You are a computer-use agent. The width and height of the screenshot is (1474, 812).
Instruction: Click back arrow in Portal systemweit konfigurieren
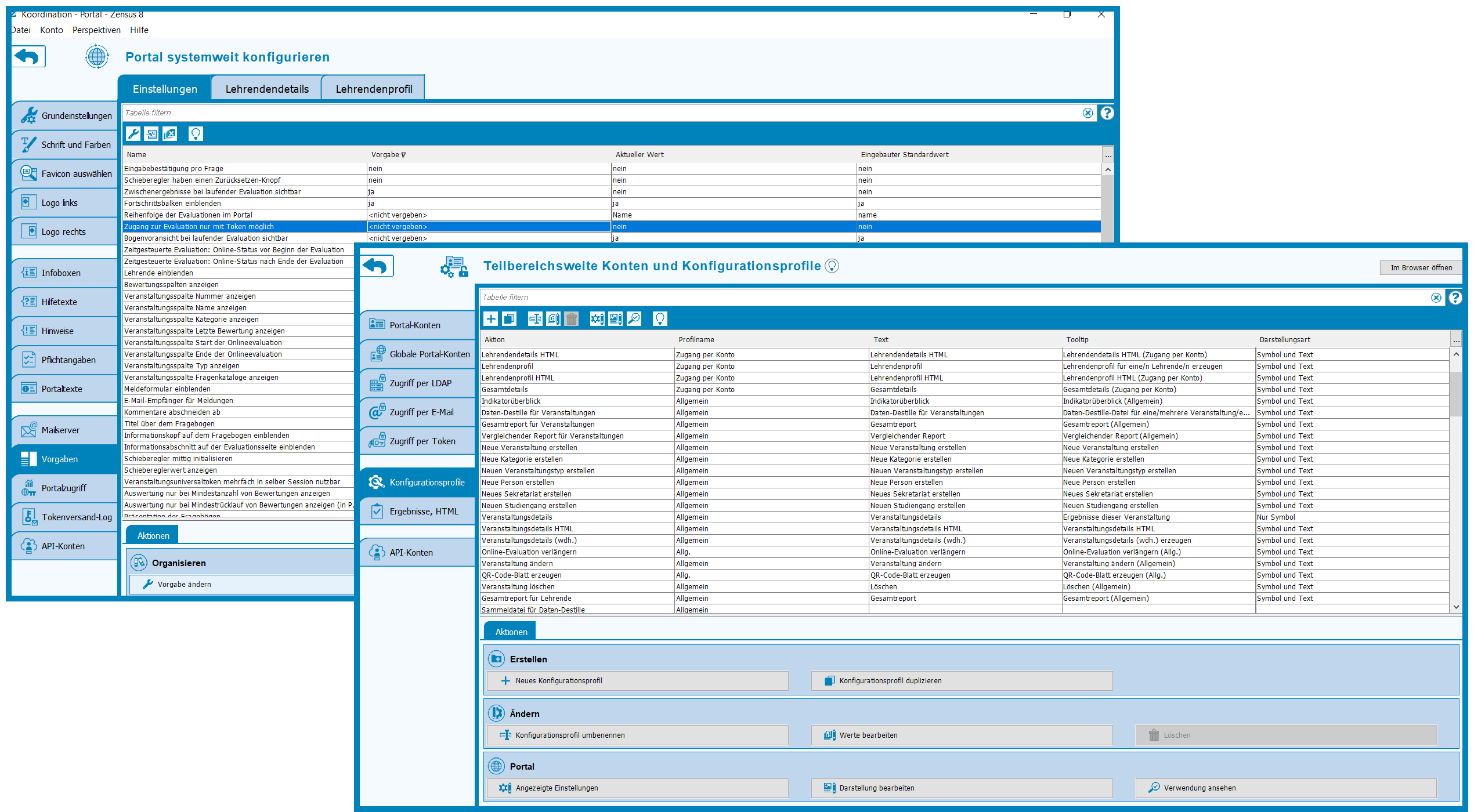tap(28, 57)
